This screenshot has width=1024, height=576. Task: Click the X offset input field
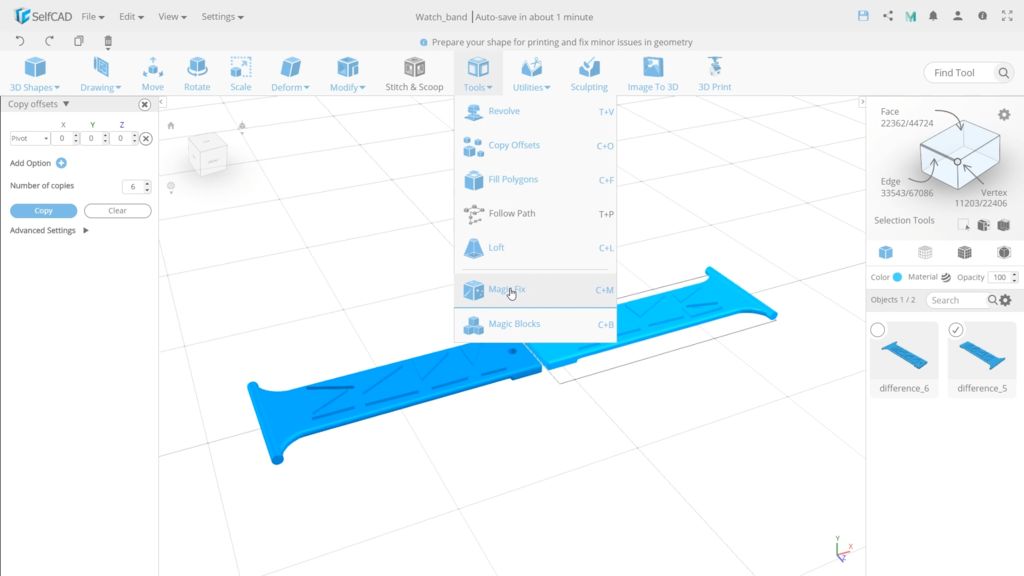pyautogui.click(x=62, y=138)
